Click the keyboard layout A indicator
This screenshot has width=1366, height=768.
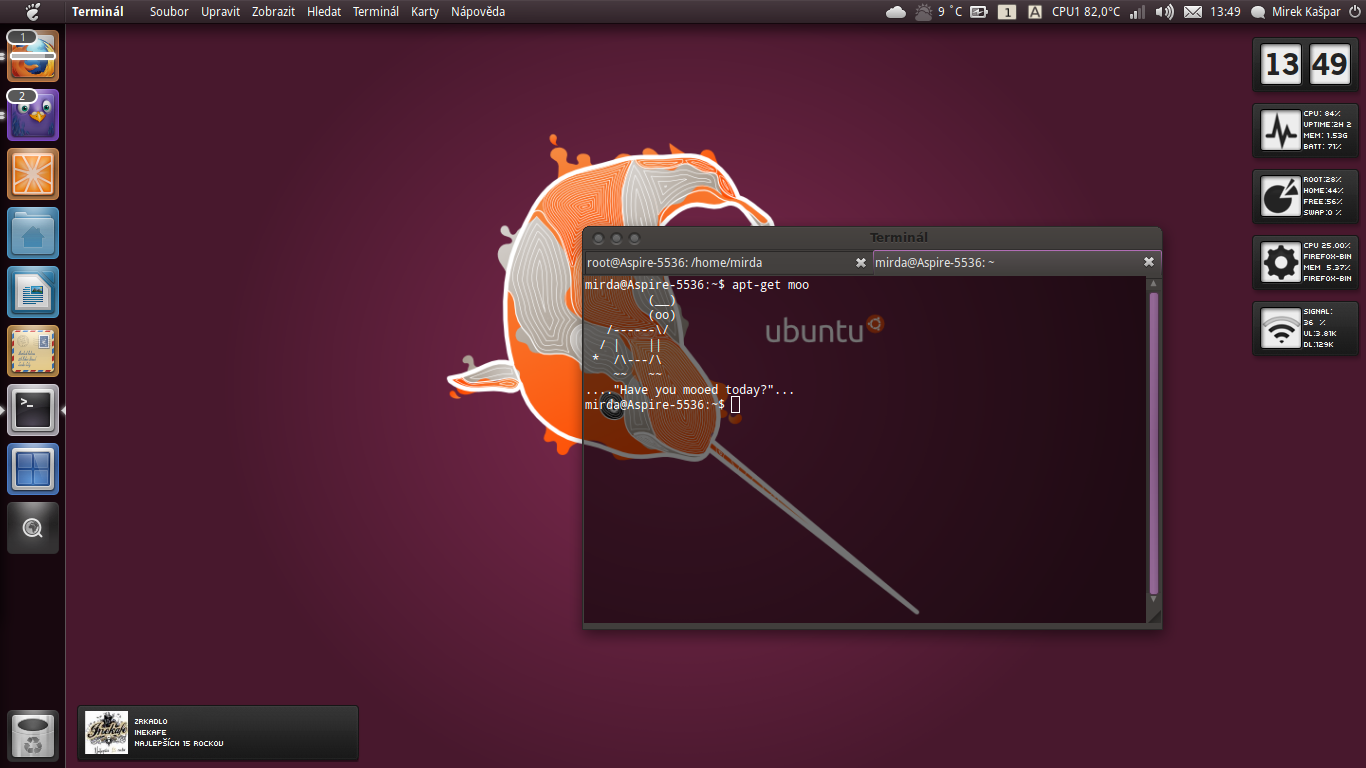coord(1034,12)
